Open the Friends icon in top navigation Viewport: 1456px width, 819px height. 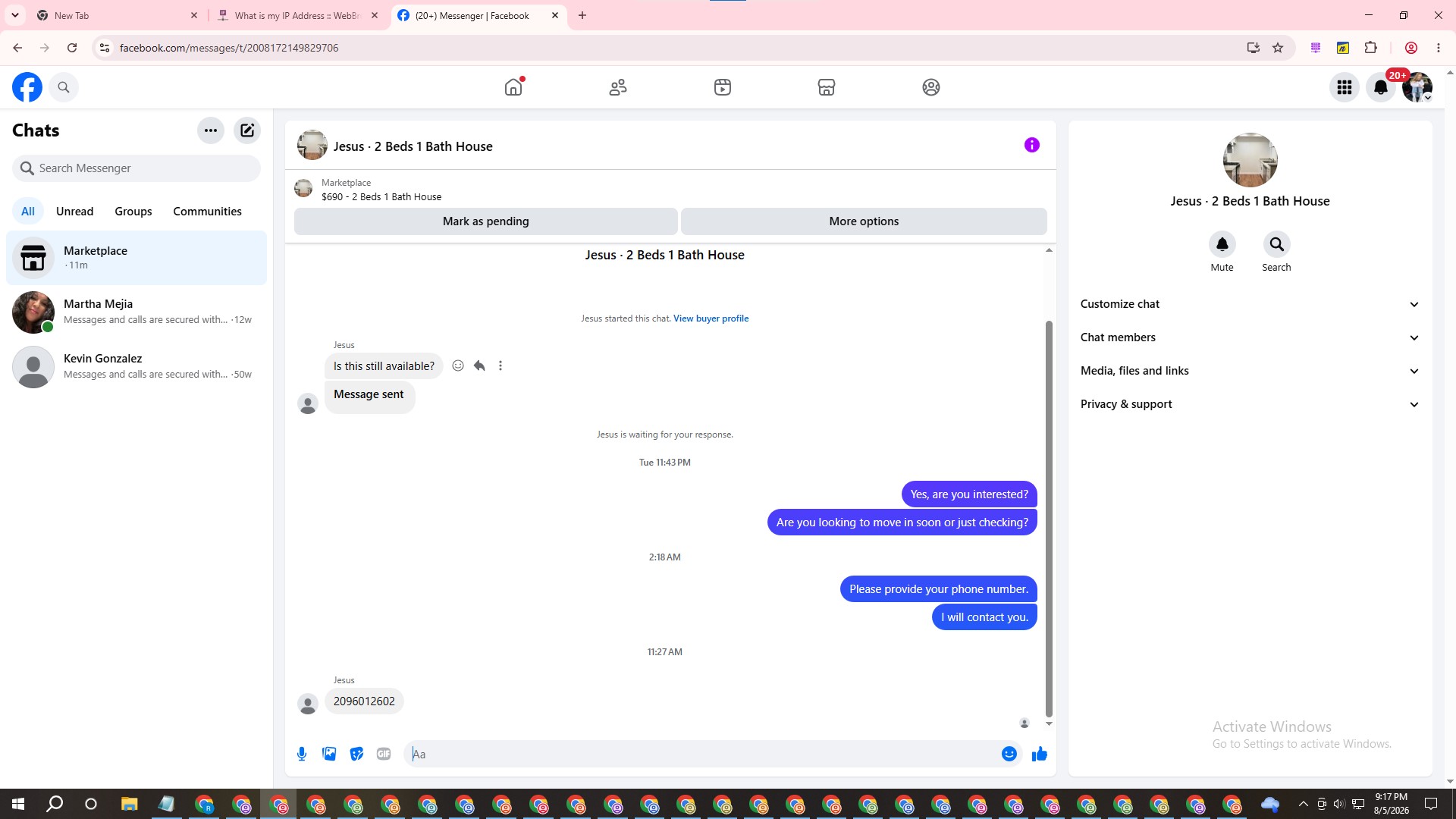pos(618,87)
